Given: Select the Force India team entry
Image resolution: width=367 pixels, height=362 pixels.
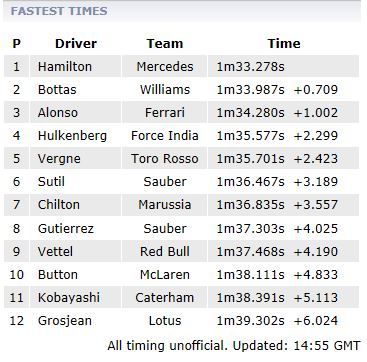Looking at the screenshot, I should coord(165,136).
